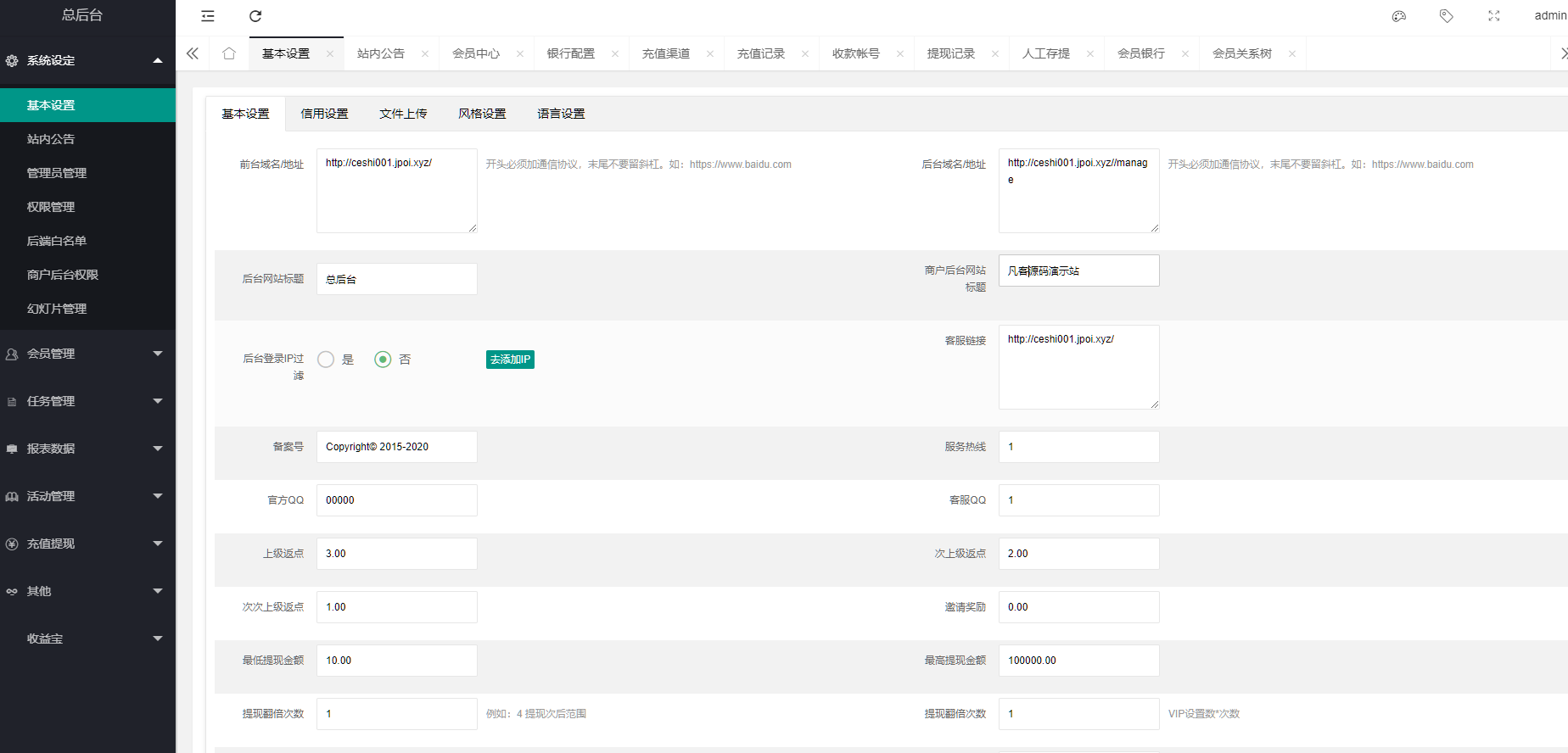Focus the 邀请奖励 input field
The height and width of the screenshot is (753, 1568).
point(1079,607)
